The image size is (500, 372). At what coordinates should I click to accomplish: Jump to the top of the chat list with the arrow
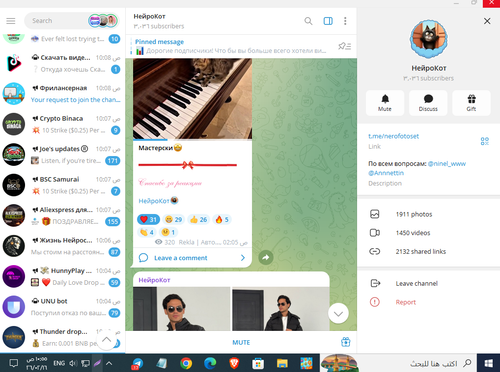(106, 340)
